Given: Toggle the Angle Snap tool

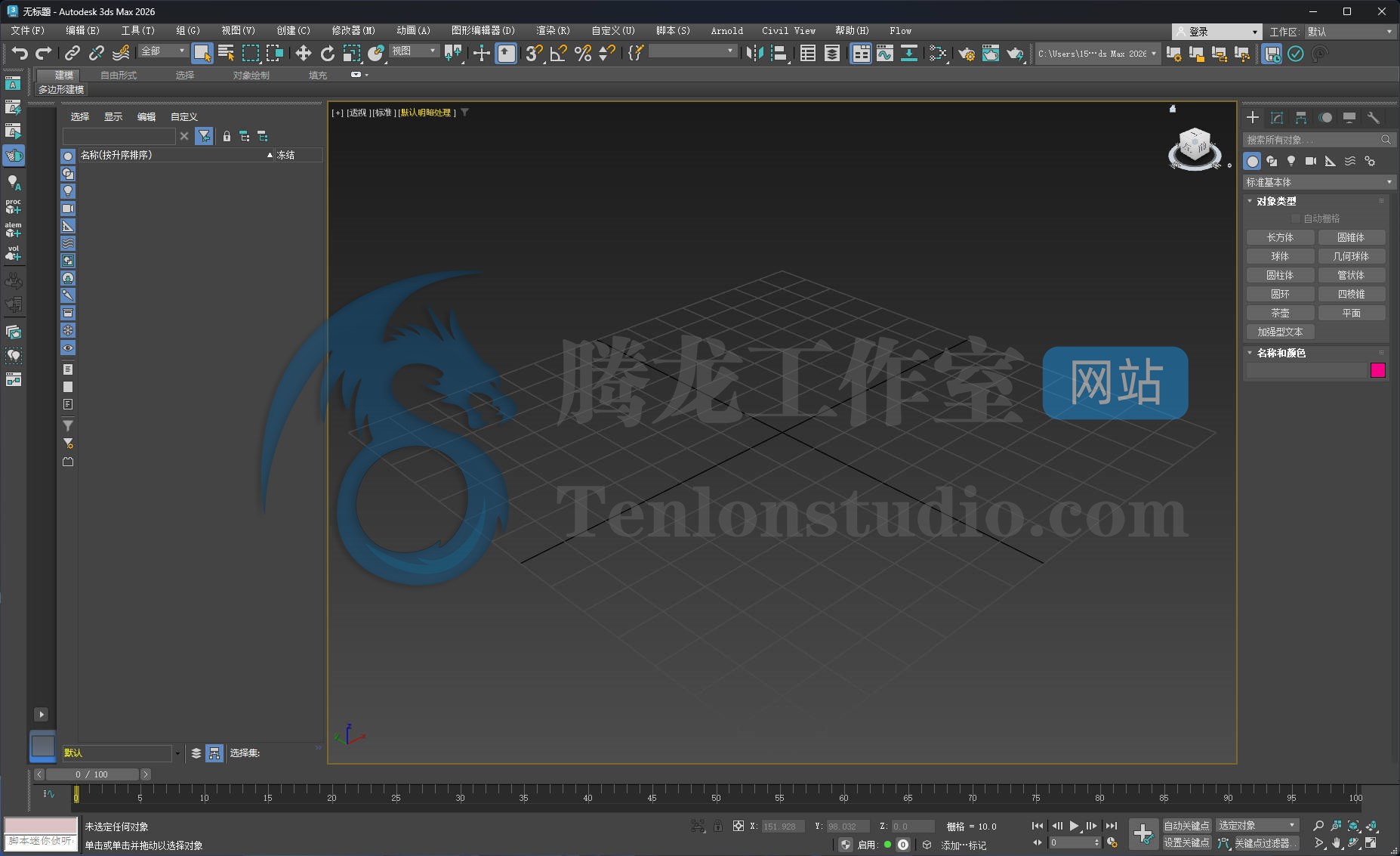Looking at the screenshot, I should point(558,53).
